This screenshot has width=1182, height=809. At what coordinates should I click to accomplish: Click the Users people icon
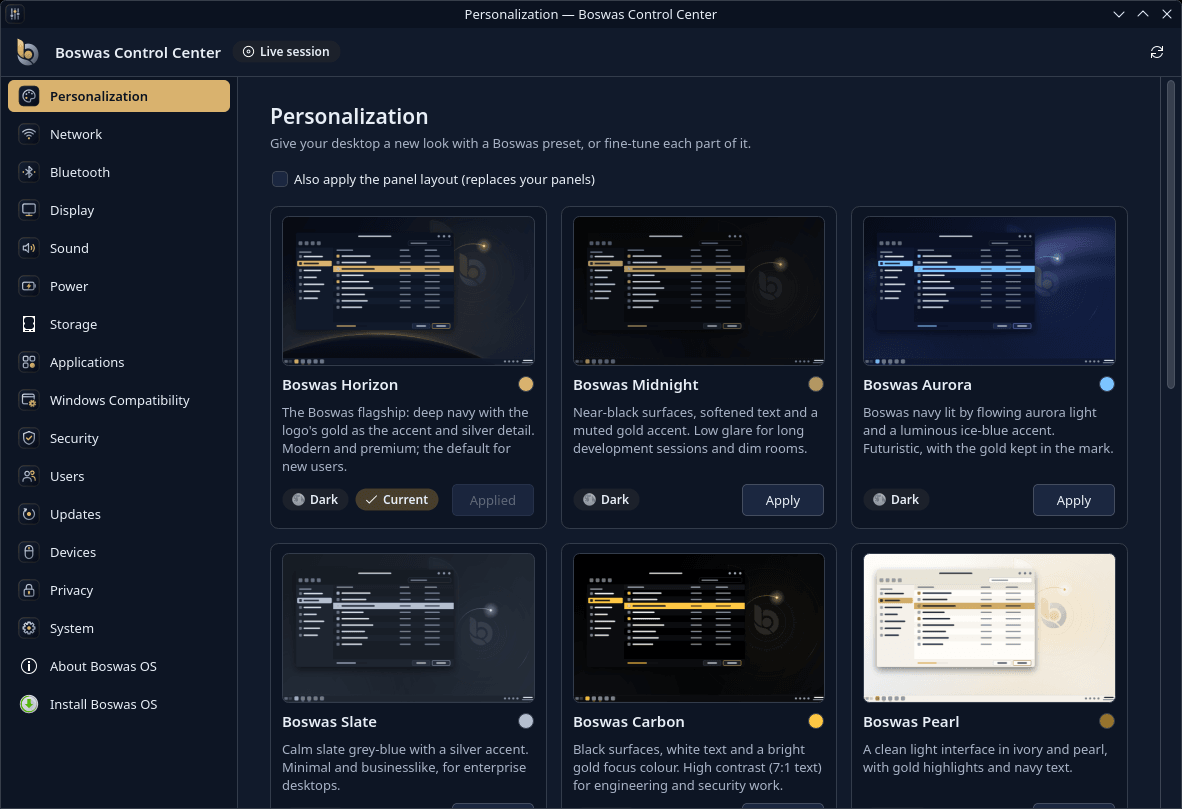29,476
